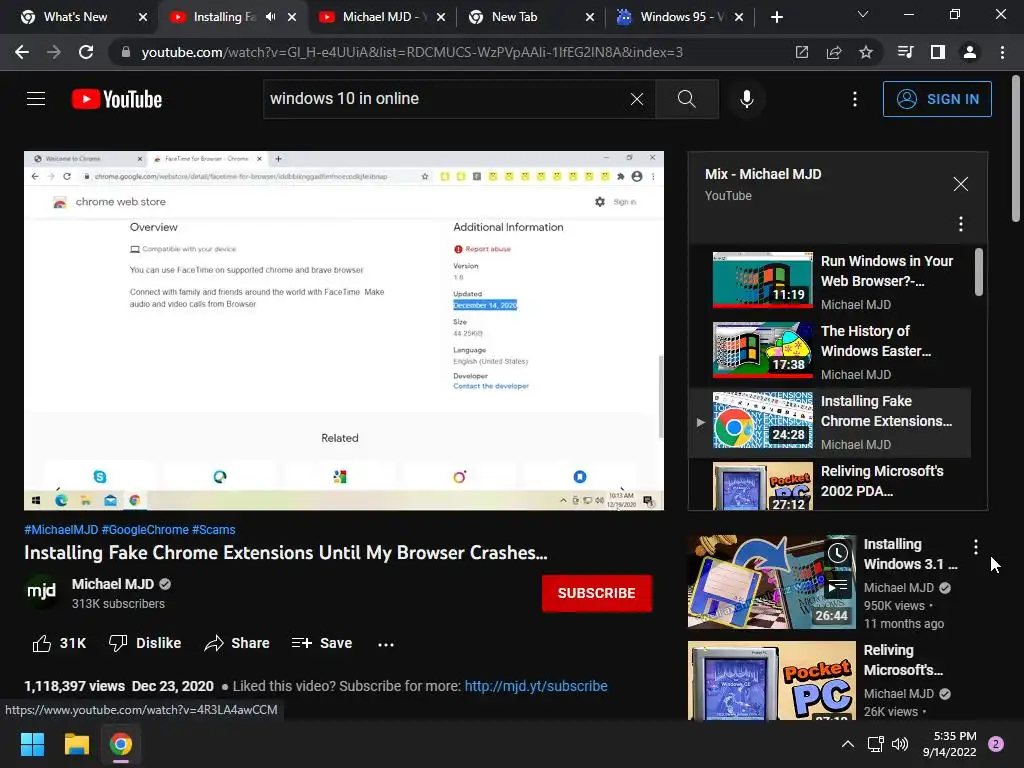Share the video

[237, 643]
